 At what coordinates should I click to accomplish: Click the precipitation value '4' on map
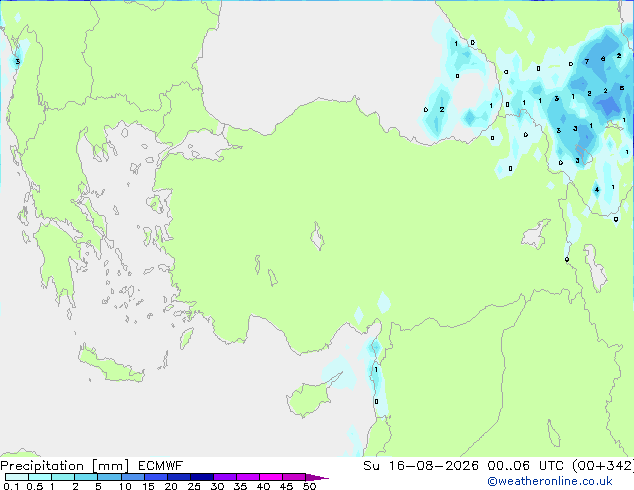[597, 189]
